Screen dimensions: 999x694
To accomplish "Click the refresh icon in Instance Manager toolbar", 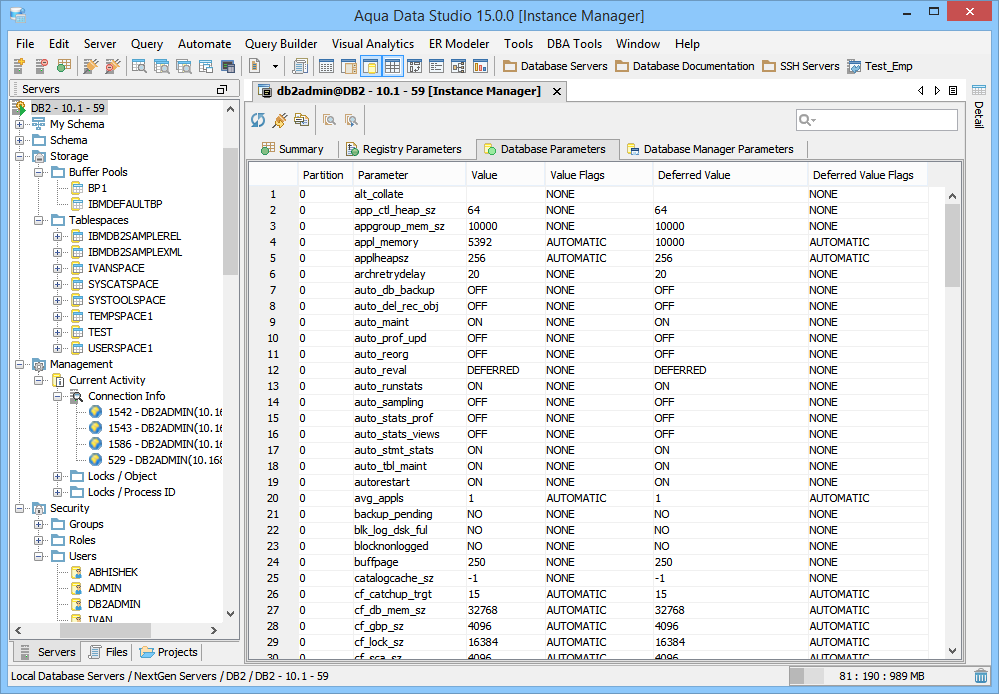I will 258,120.
